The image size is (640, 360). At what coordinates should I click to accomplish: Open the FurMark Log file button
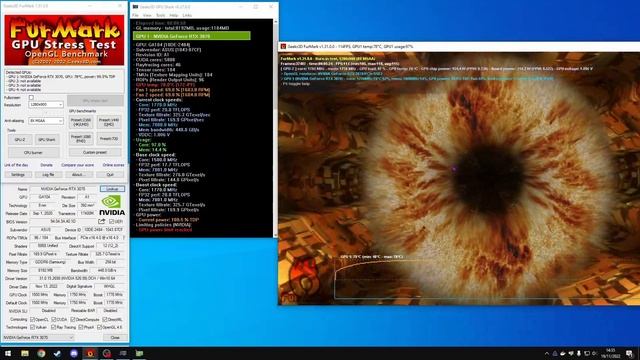[48, 174]
